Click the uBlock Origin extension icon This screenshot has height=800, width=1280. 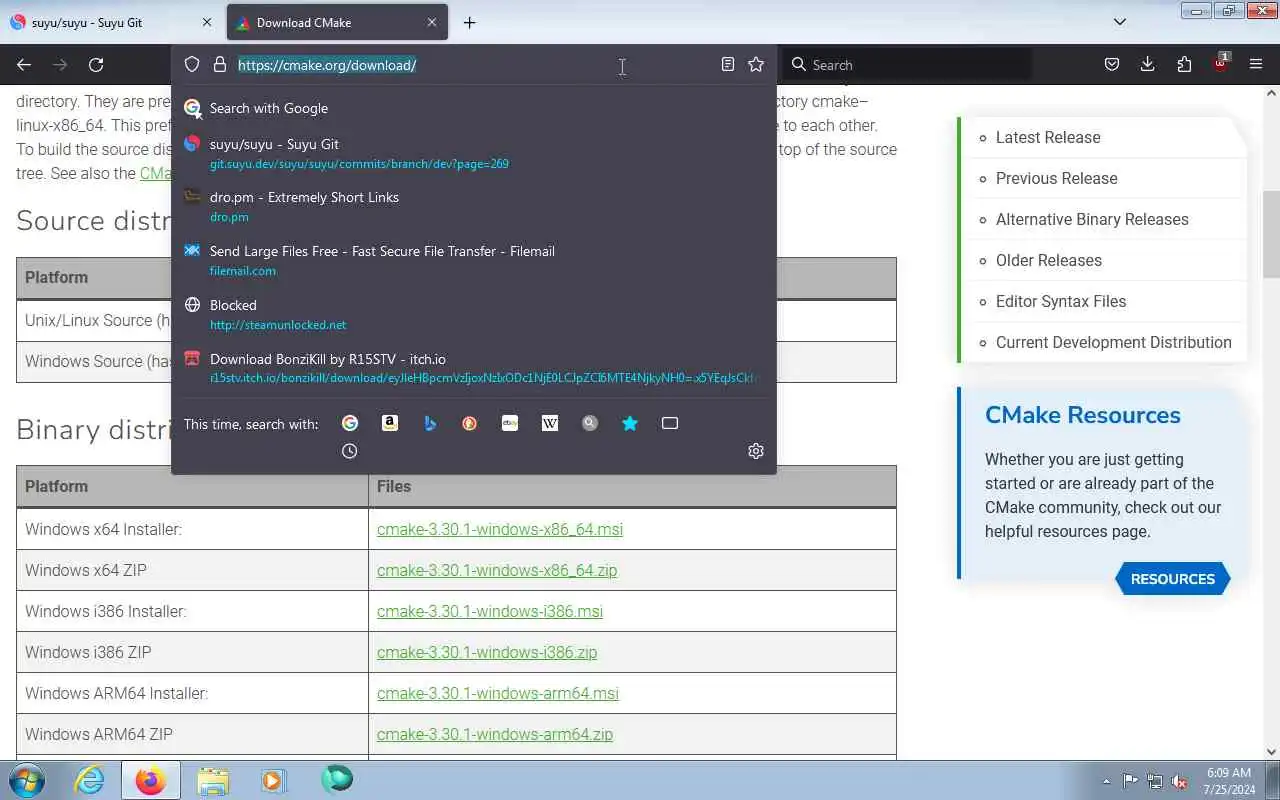[1220, 63]
